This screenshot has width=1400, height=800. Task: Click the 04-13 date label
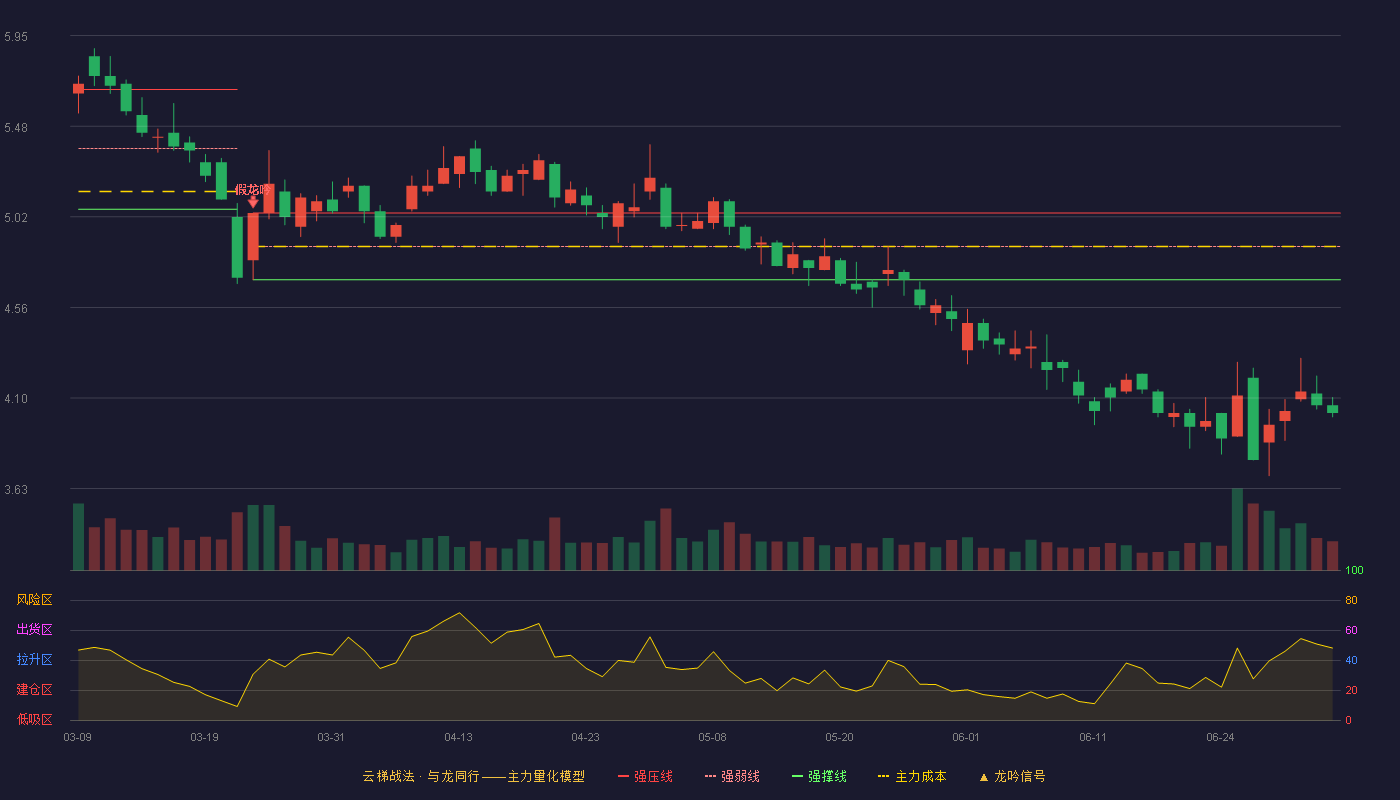coord(458,737)
